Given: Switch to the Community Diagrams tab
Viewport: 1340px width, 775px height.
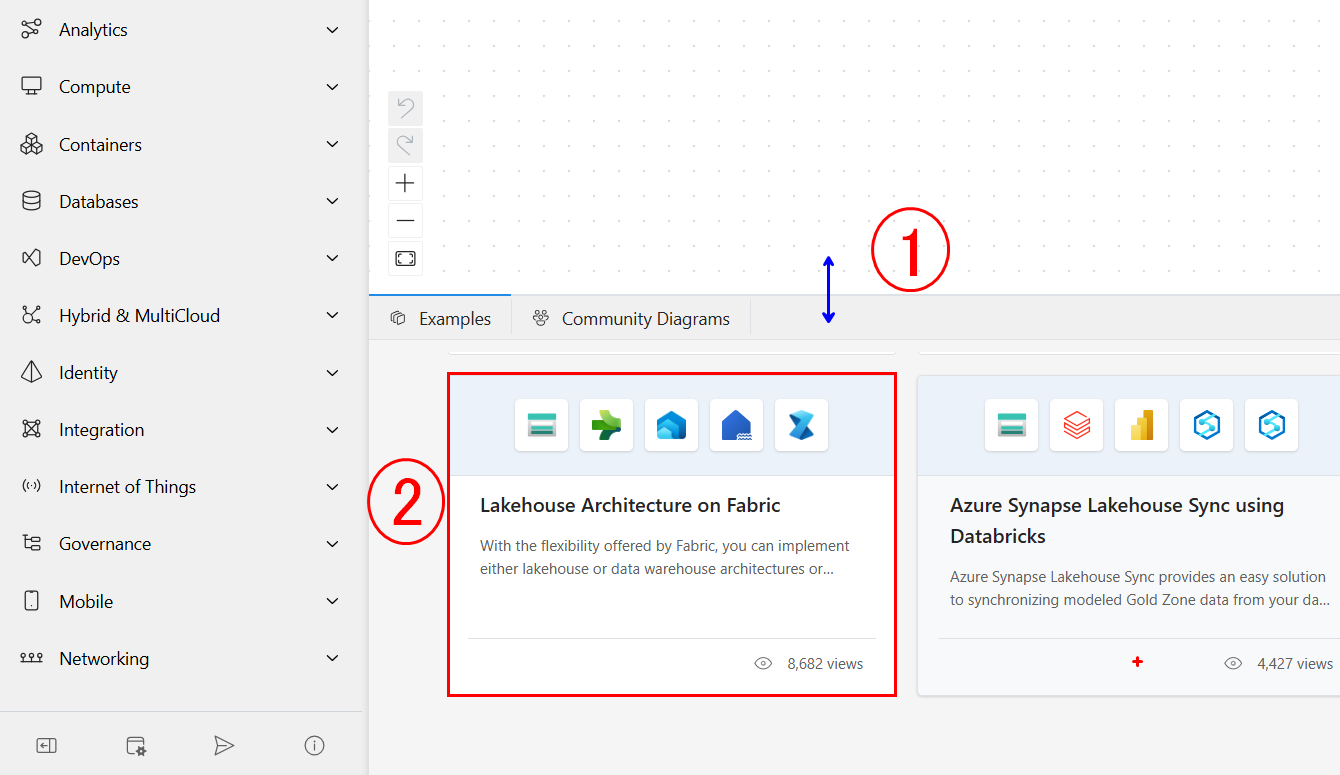Looking at the screenshot, I should click(x=631, y=319).
